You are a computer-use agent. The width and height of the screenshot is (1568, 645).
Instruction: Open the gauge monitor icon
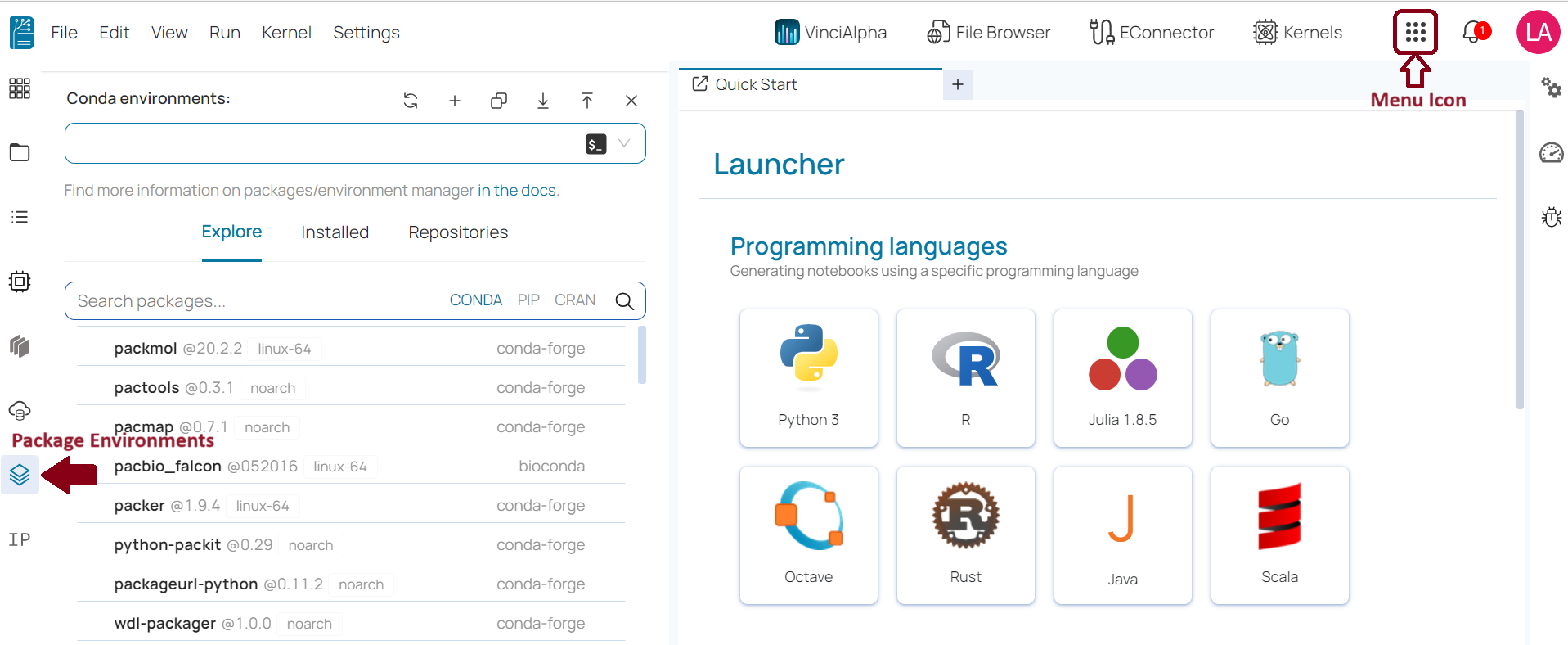coord(1551,152)
